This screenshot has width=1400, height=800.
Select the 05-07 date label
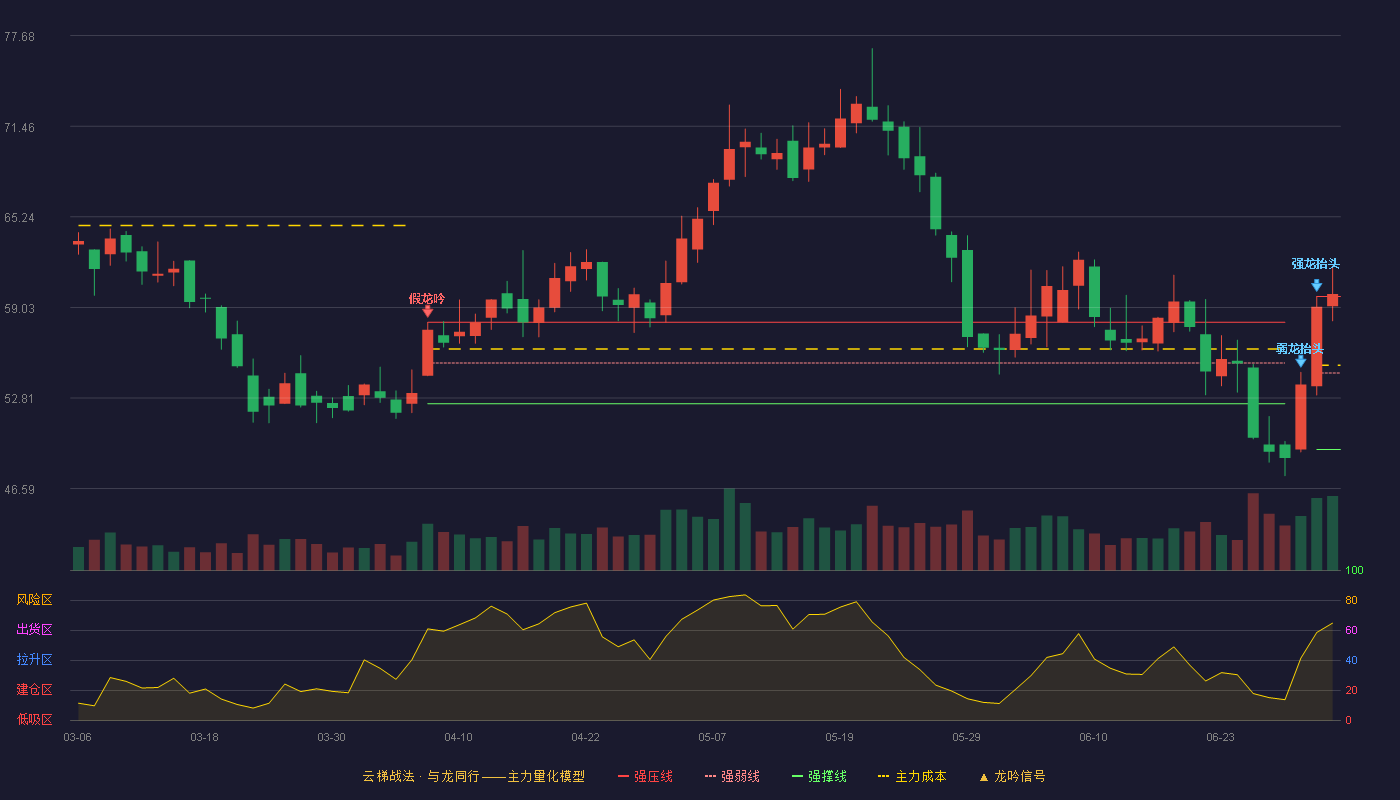(x=712, y=737)
